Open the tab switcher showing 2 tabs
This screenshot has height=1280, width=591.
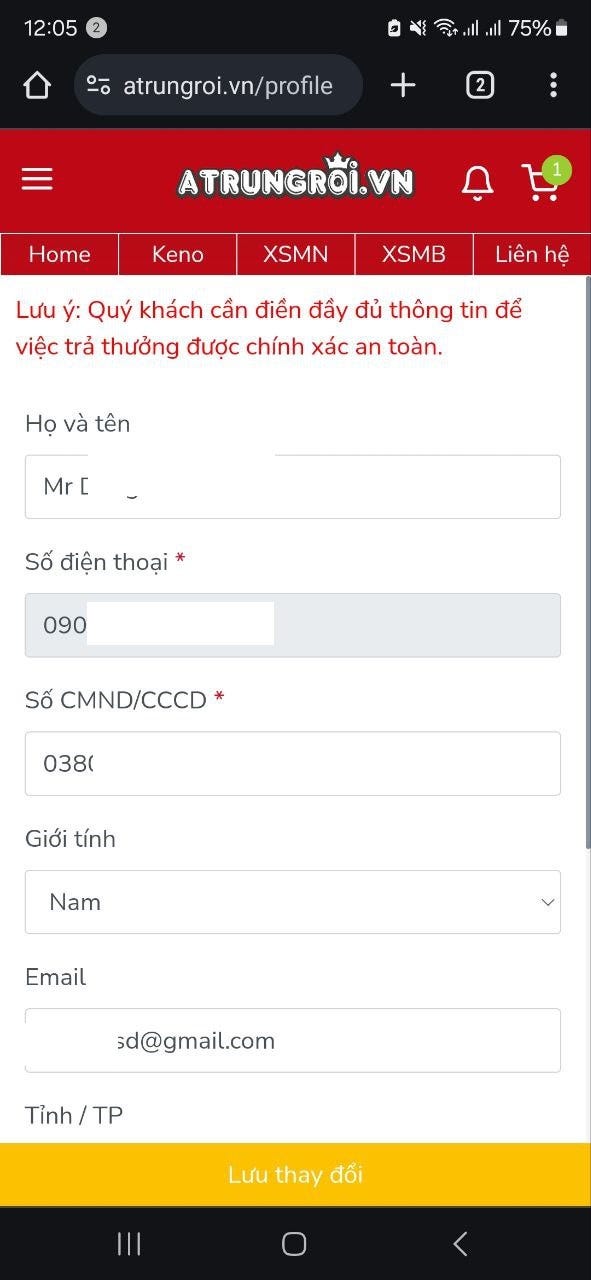pyautogui.click(x=479, y=85)
